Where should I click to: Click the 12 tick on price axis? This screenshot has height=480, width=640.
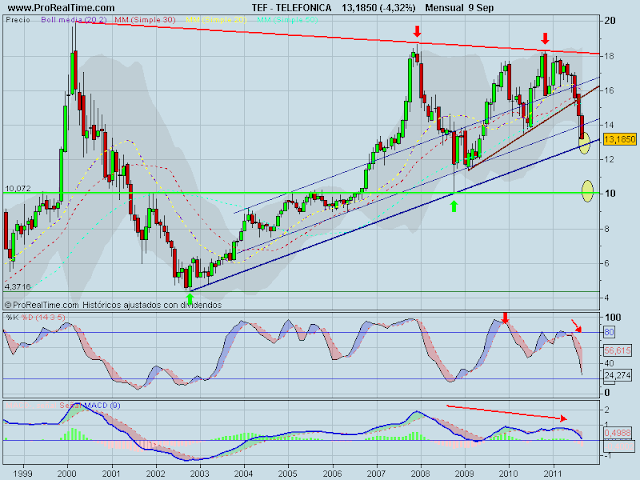pyautogui.click(x=609, y=159)
